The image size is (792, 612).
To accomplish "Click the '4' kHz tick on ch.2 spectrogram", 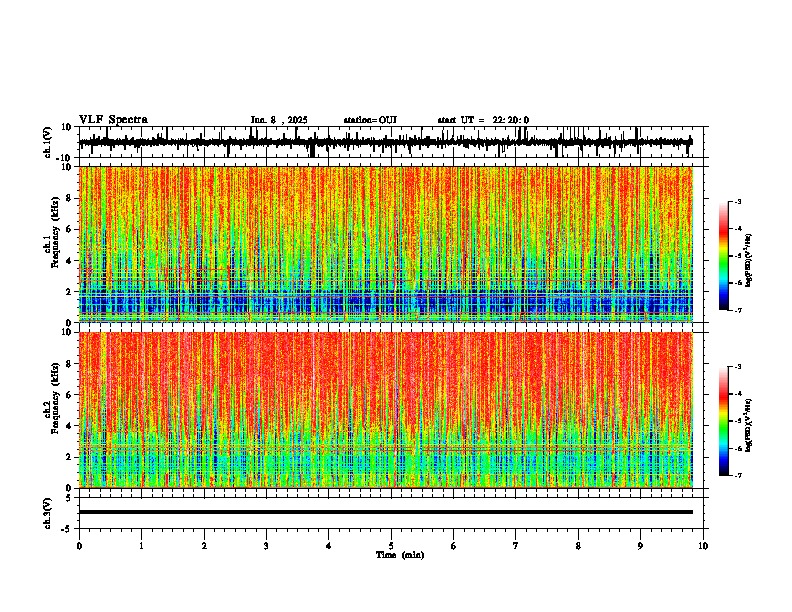I will click(69, 426).
